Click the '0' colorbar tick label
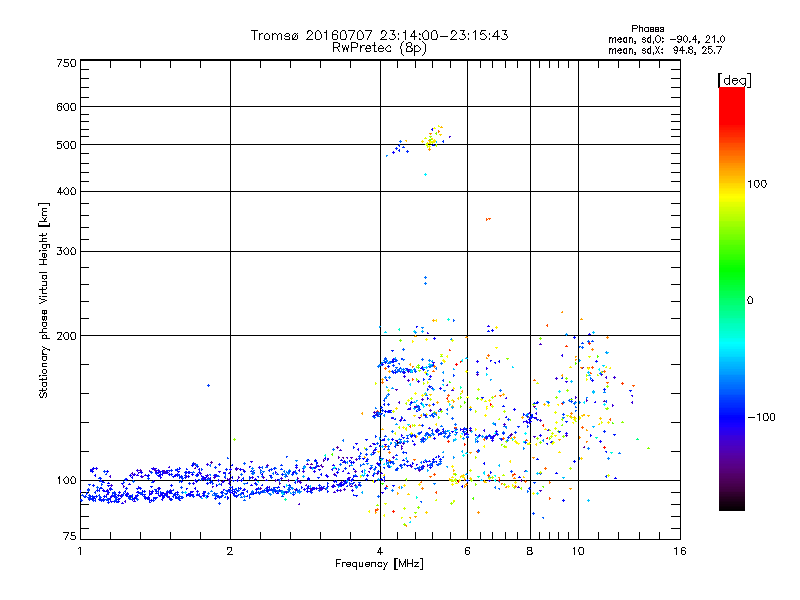This screenshot has width=800, height=600. click(750, 301)
